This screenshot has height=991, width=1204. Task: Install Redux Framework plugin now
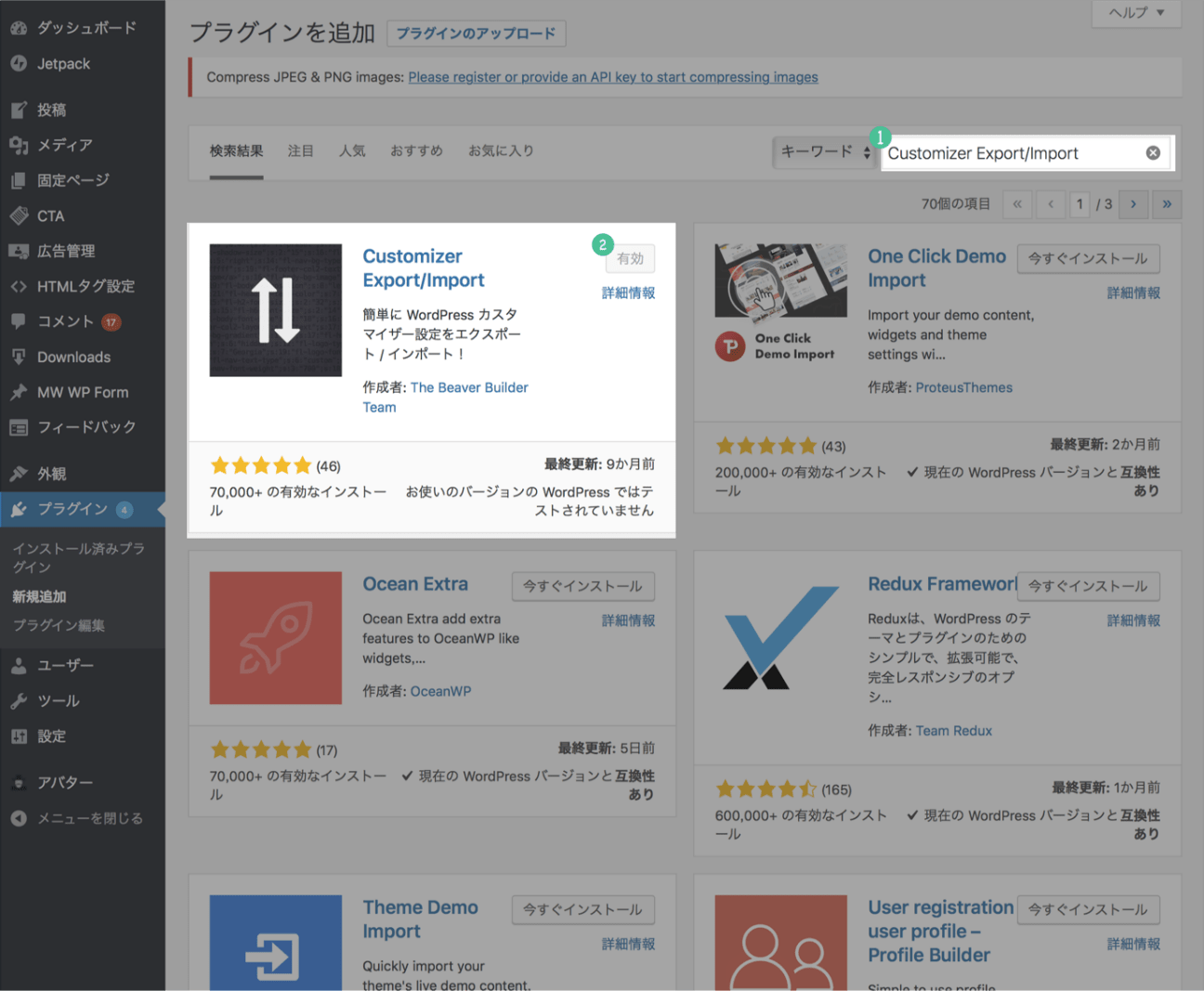(1088, 586)
